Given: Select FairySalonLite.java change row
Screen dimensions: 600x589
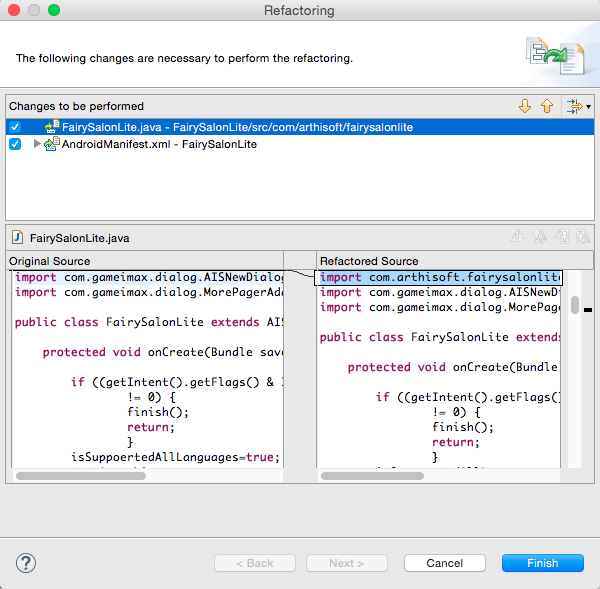Looking at the screenshot, I should 300,127.
